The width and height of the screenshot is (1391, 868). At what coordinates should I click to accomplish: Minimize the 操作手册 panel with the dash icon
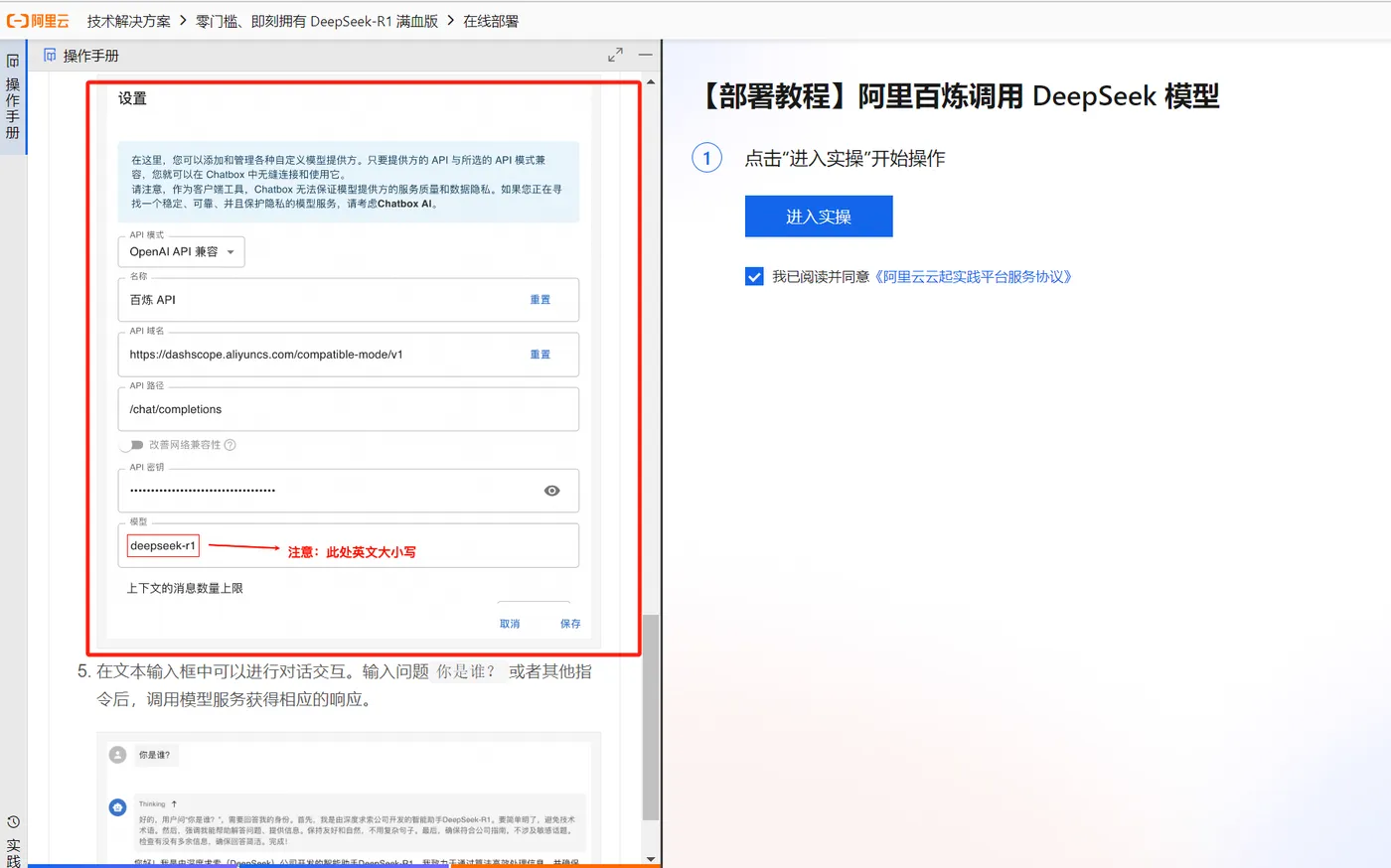pos(646,56)
